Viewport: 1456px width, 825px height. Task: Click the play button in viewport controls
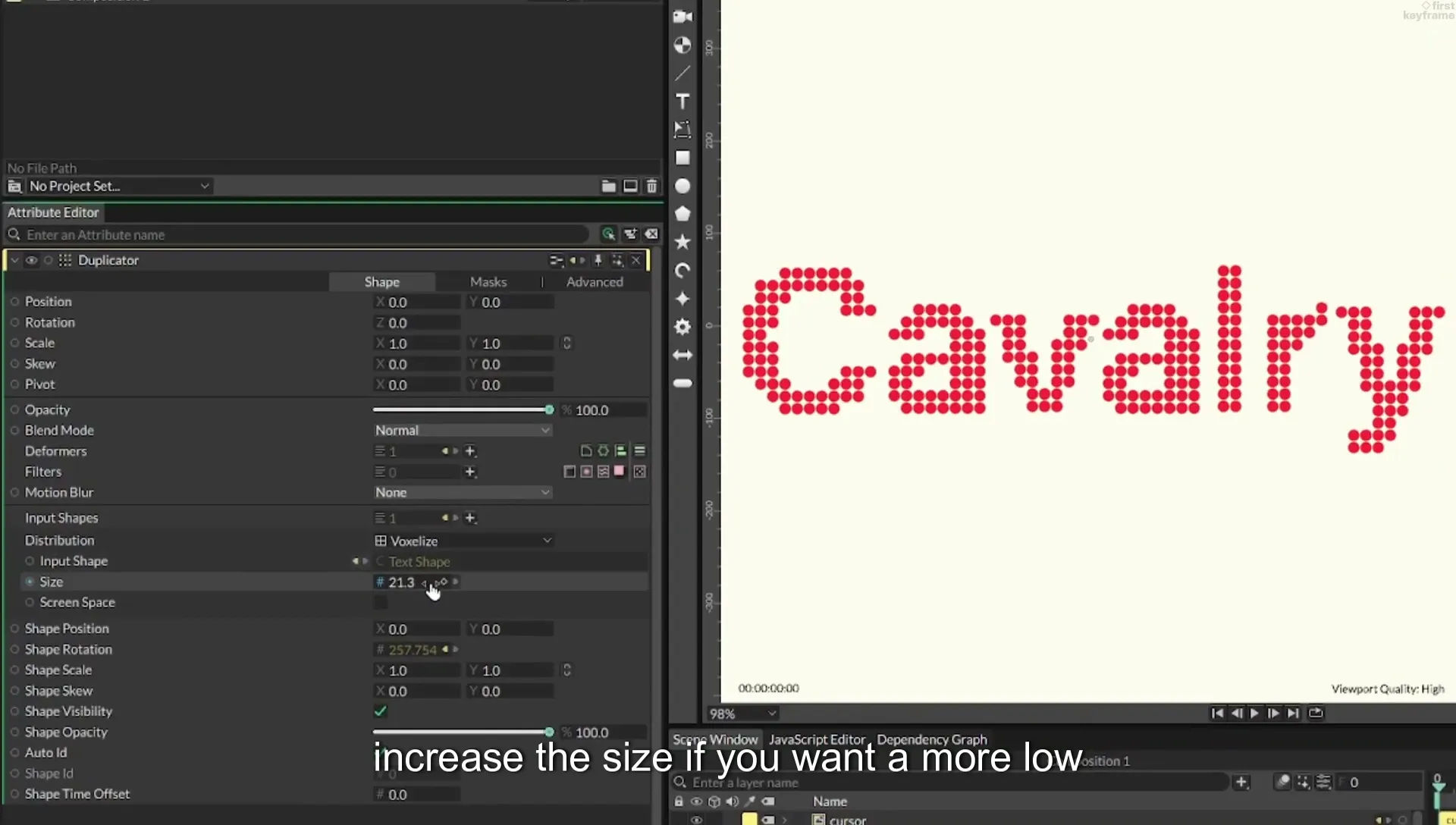pyautogui.click(x=1254, y=713)
